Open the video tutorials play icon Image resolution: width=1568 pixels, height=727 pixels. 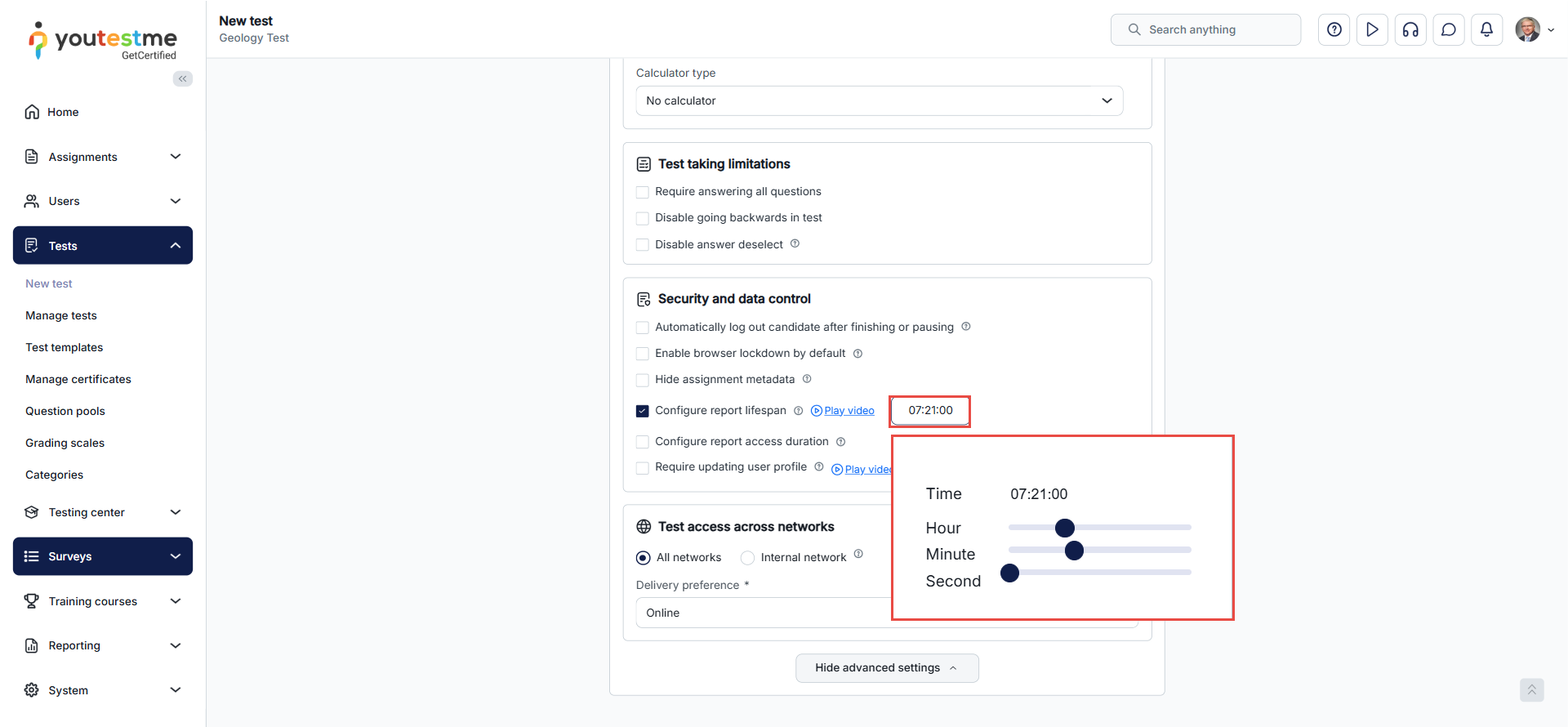[1372, 30]
